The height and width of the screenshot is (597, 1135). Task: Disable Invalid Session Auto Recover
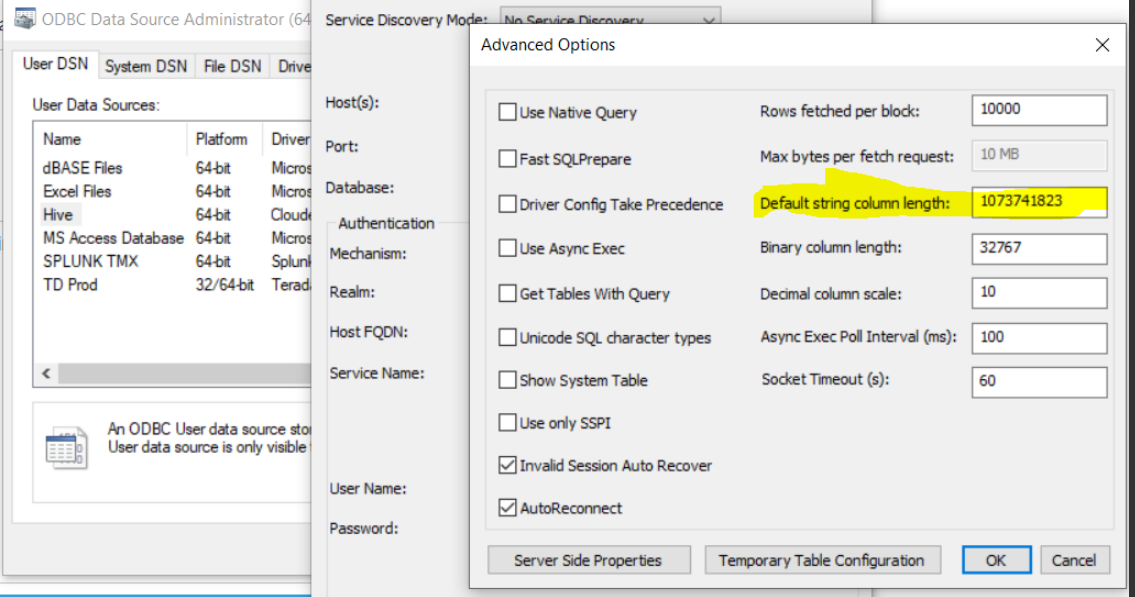click(508, 465)
